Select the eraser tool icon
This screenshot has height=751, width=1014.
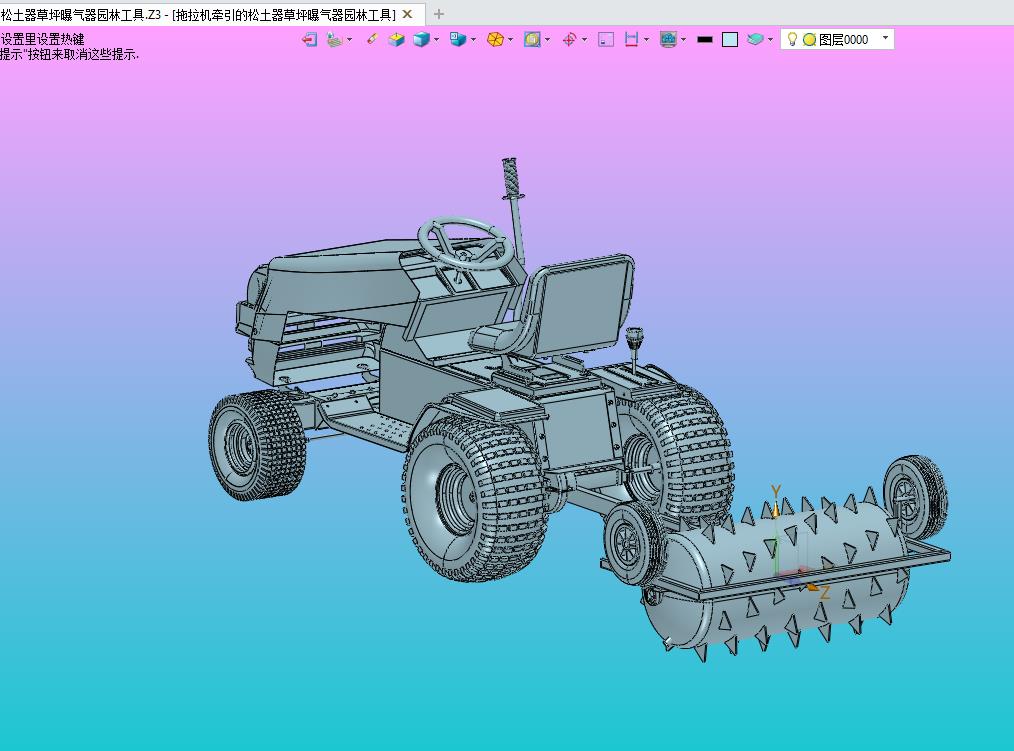(x=372, y=39)
